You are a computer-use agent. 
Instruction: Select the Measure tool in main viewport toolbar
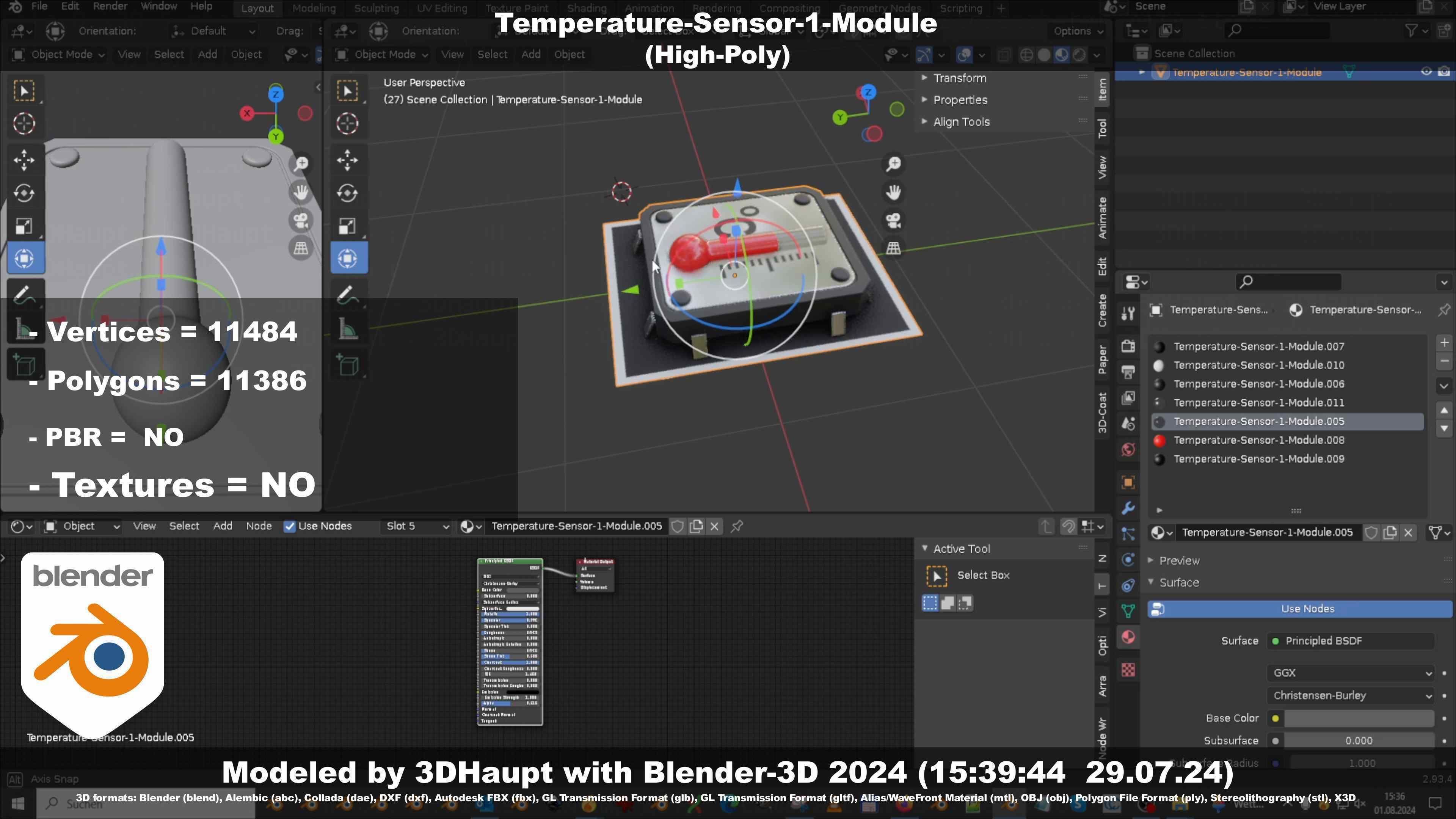coord(348,329)
